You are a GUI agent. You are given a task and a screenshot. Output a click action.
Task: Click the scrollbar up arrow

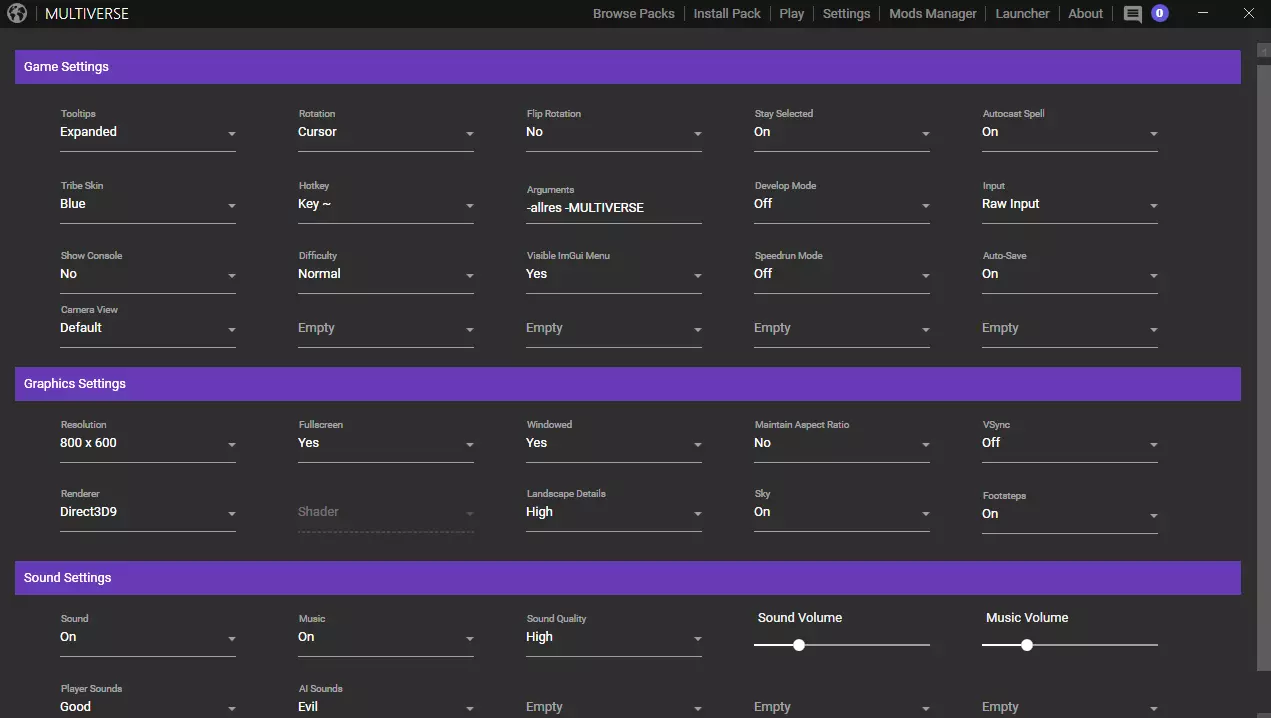pyautogui.click(x=1264, y=49)
